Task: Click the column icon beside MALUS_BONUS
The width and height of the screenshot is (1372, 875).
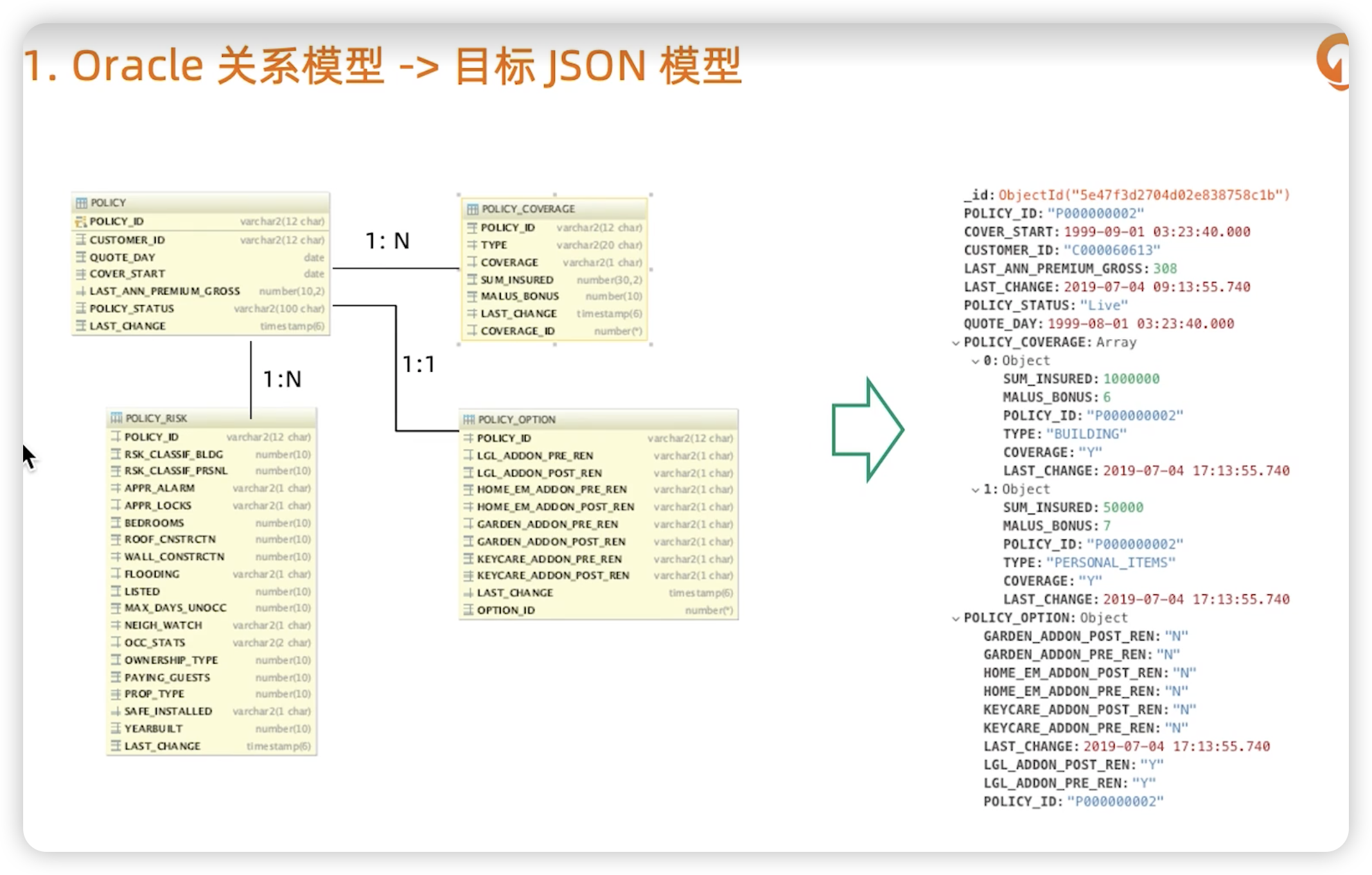Action: pos(472,296)
